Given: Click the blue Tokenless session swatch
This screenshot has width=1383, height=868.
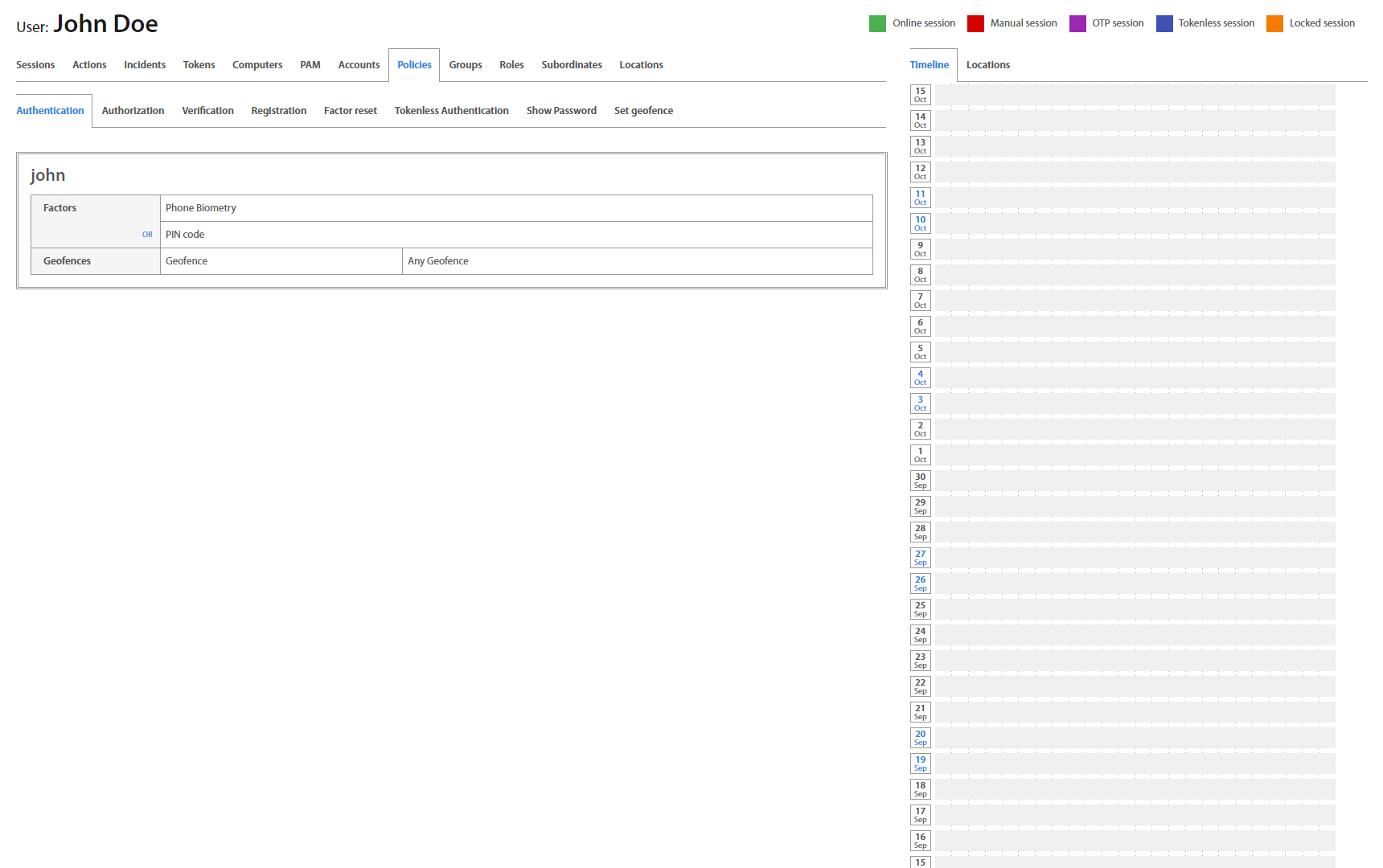Looking at the screenshot, I should (1164, 23).
